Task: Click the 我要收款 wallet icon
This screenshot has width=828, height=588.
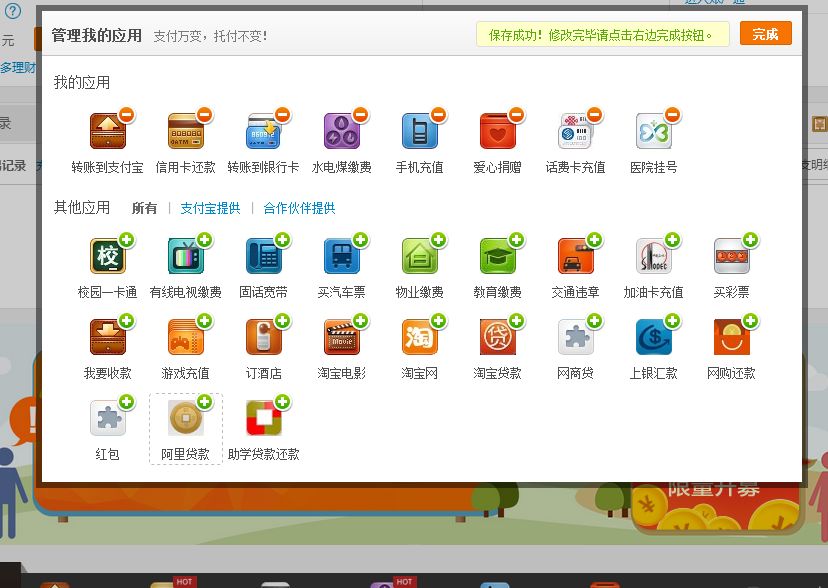Action: [x=108, y=337]
